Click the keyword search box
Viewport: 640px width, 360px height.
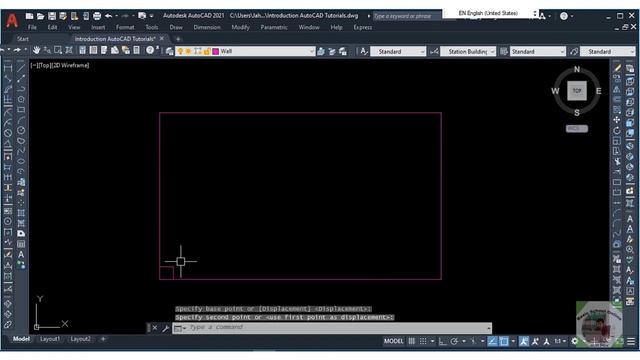407,16
